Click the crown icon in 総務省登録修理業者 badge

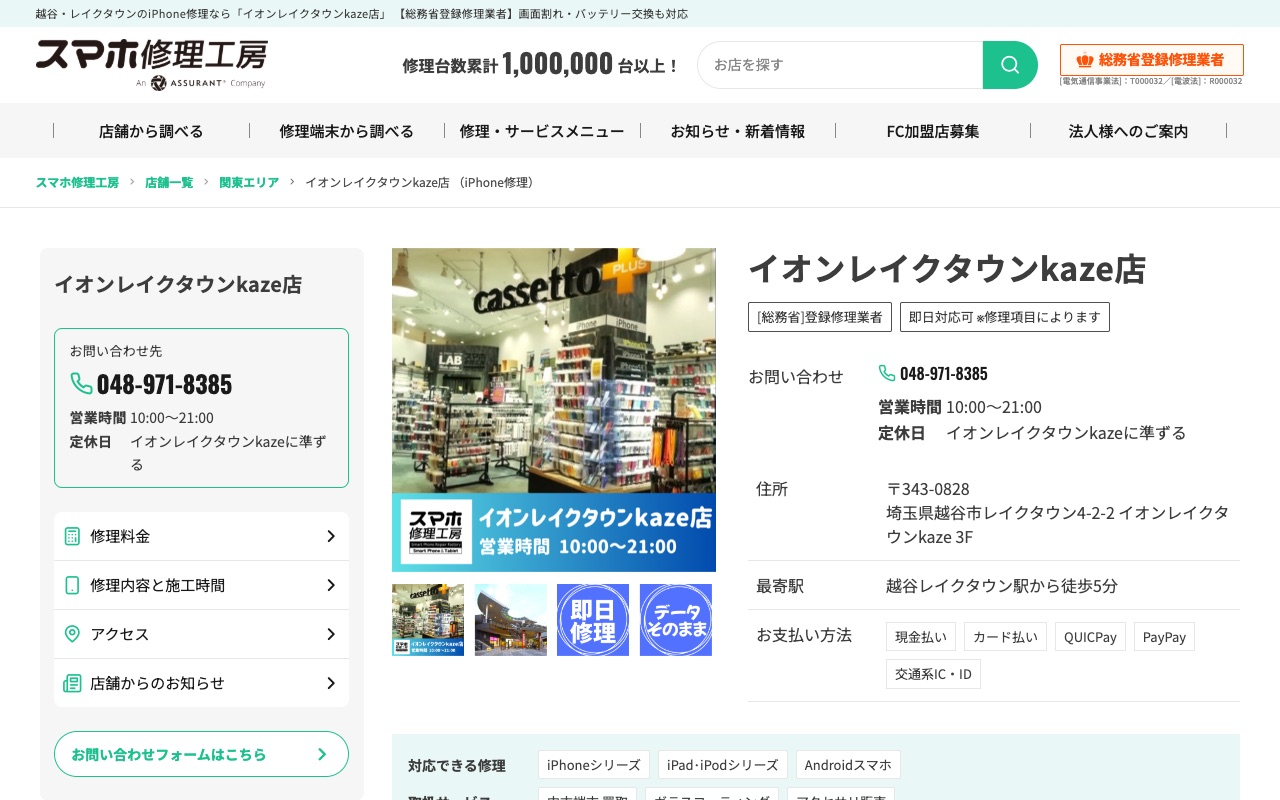pyautogui.click(x=1085, y=60)
